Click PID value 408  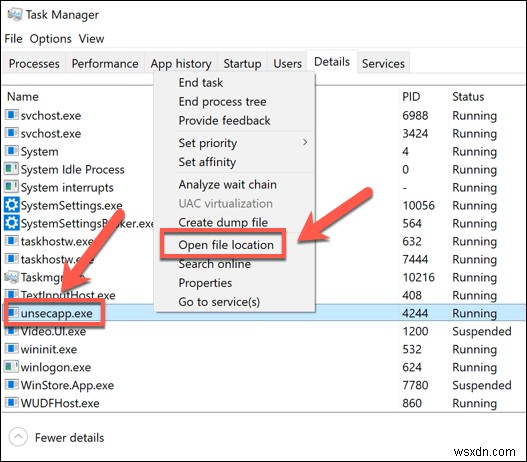pos(412,295)
